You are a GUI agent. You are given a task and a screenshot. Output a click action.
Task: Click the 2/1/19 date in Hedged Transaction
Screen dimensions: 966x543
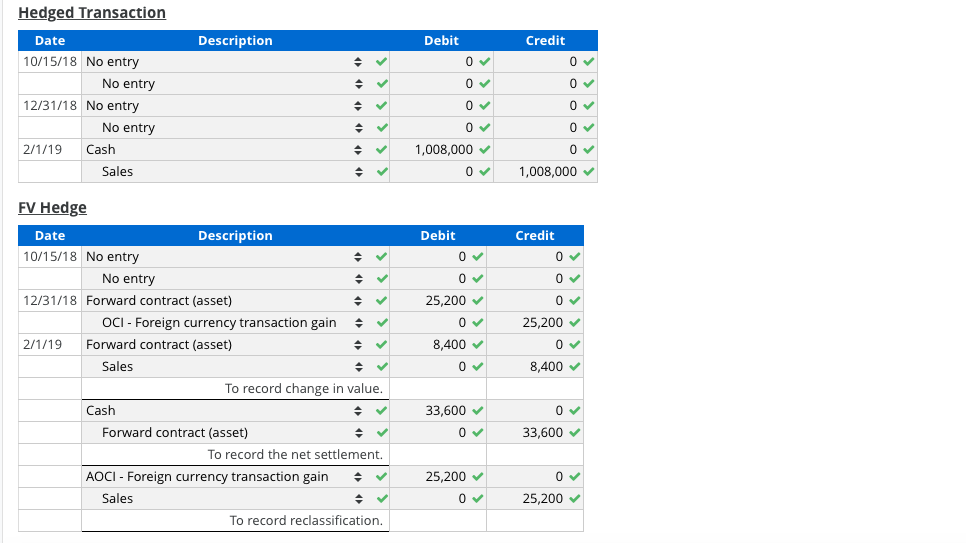(43, 150)
